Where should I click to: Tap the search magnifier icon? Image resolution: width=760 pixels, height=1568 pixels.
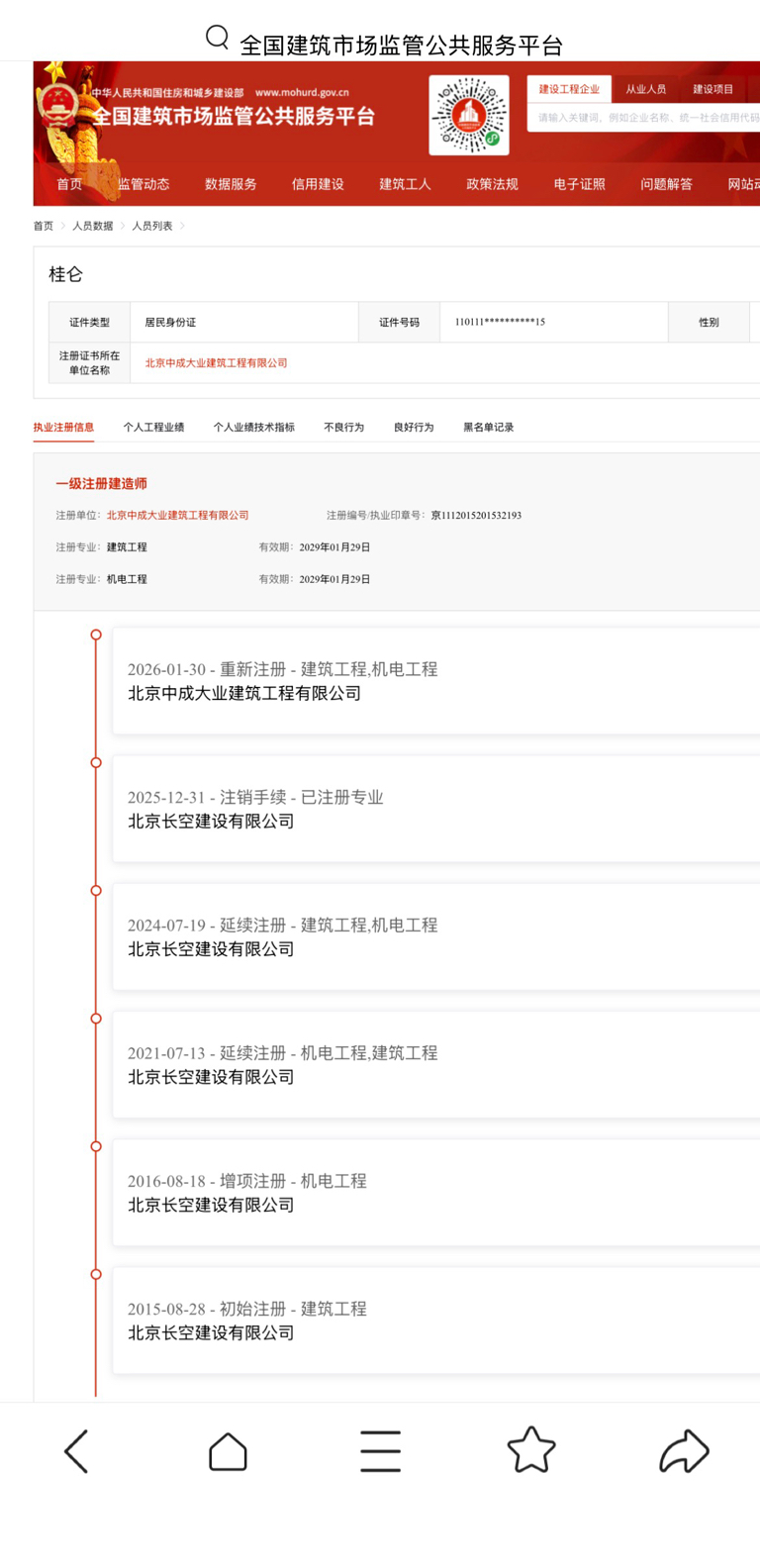[217, 38]
